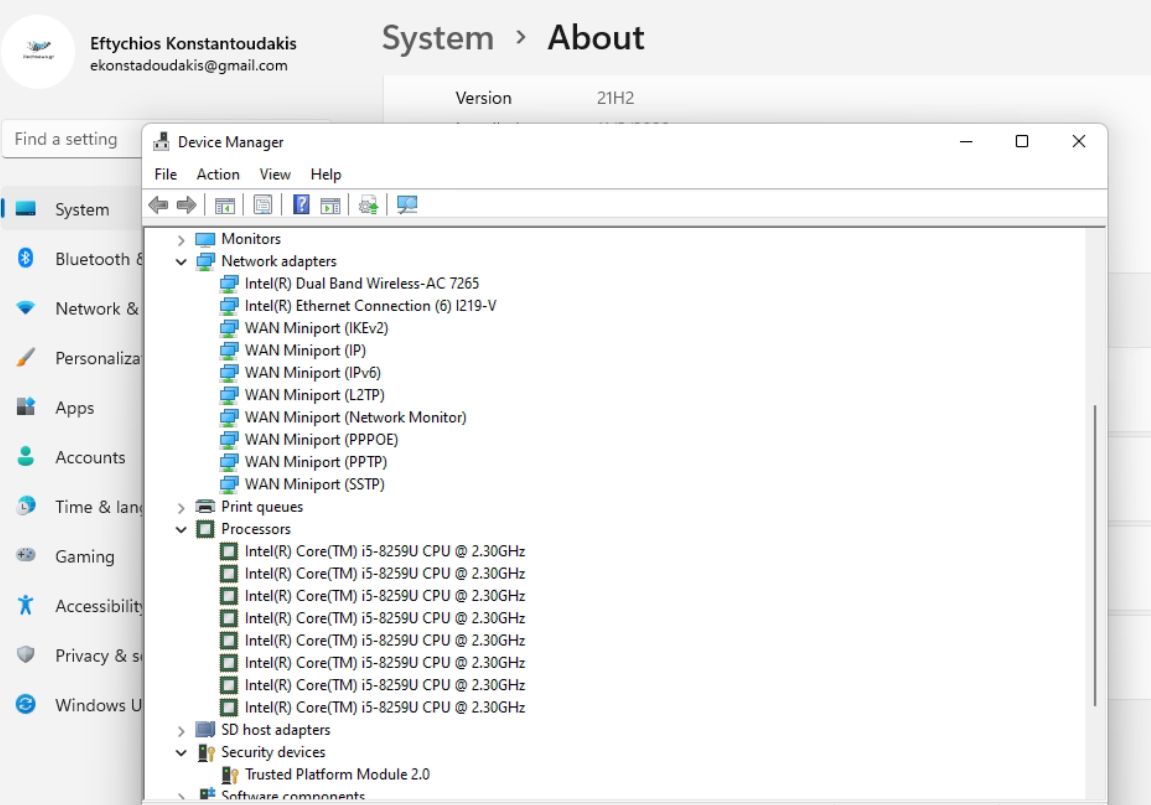Click the Back arrow in Device Manager toolbar
The height and width of the screenshot is (805, 1151).
(158, 205)
